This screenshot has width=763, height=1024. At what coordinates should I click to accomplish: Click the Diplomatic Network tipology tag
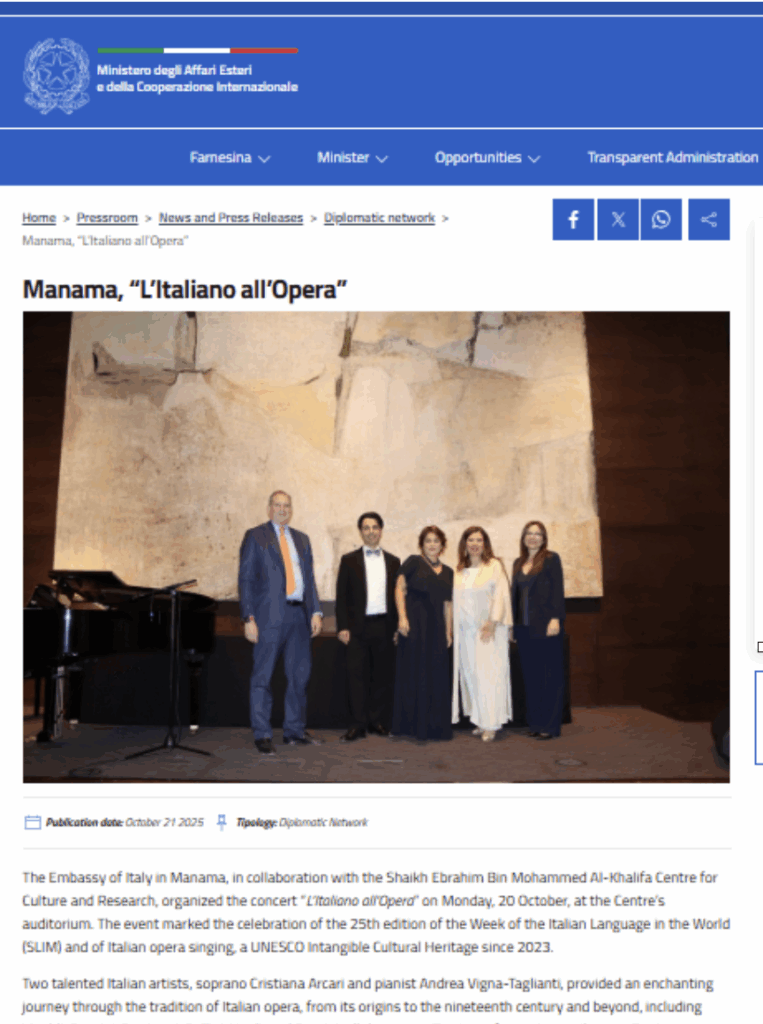click(x=323, y=822)
